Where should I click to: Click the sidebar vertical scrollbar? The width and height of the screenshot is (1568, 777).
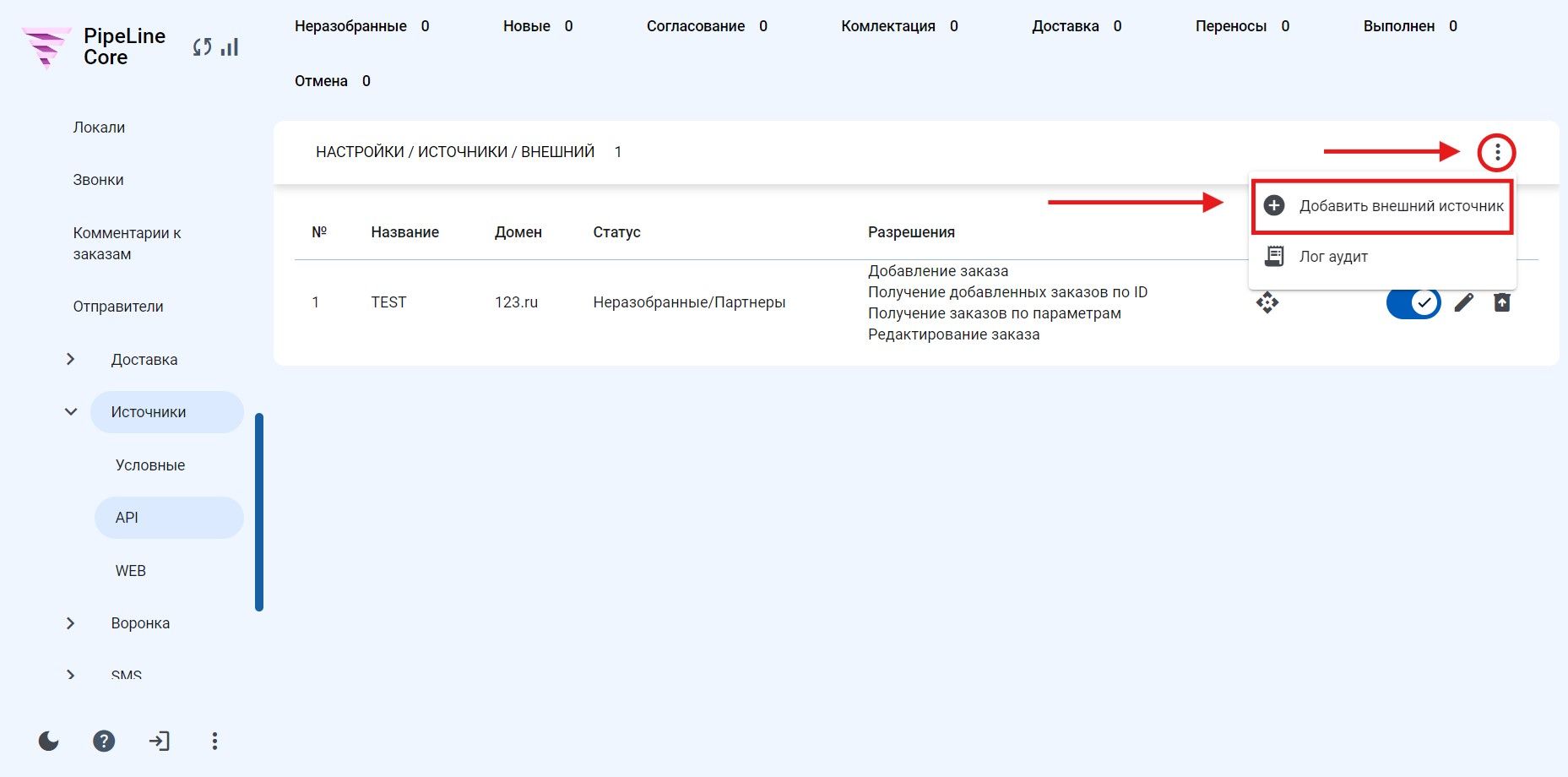click(x=259, y=512)
